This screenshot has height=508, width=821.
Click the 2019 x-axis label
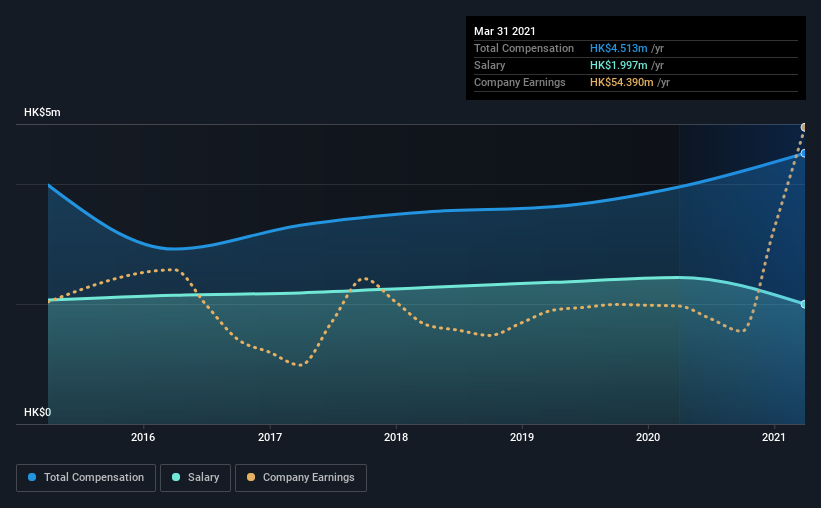[522, 437]
